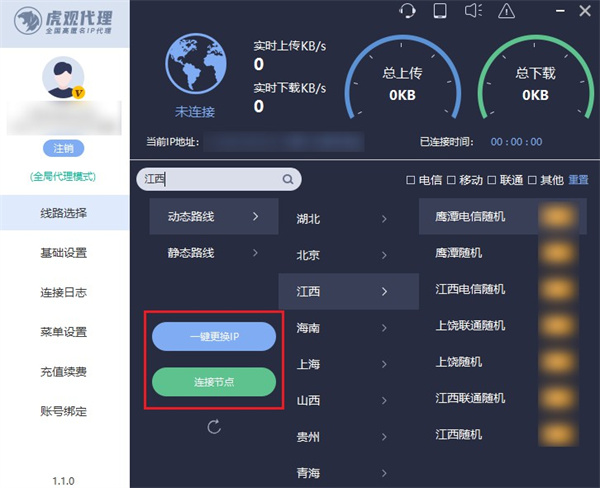
Task: Enable the 移动 filter checkbox
Action: point(451,180)
